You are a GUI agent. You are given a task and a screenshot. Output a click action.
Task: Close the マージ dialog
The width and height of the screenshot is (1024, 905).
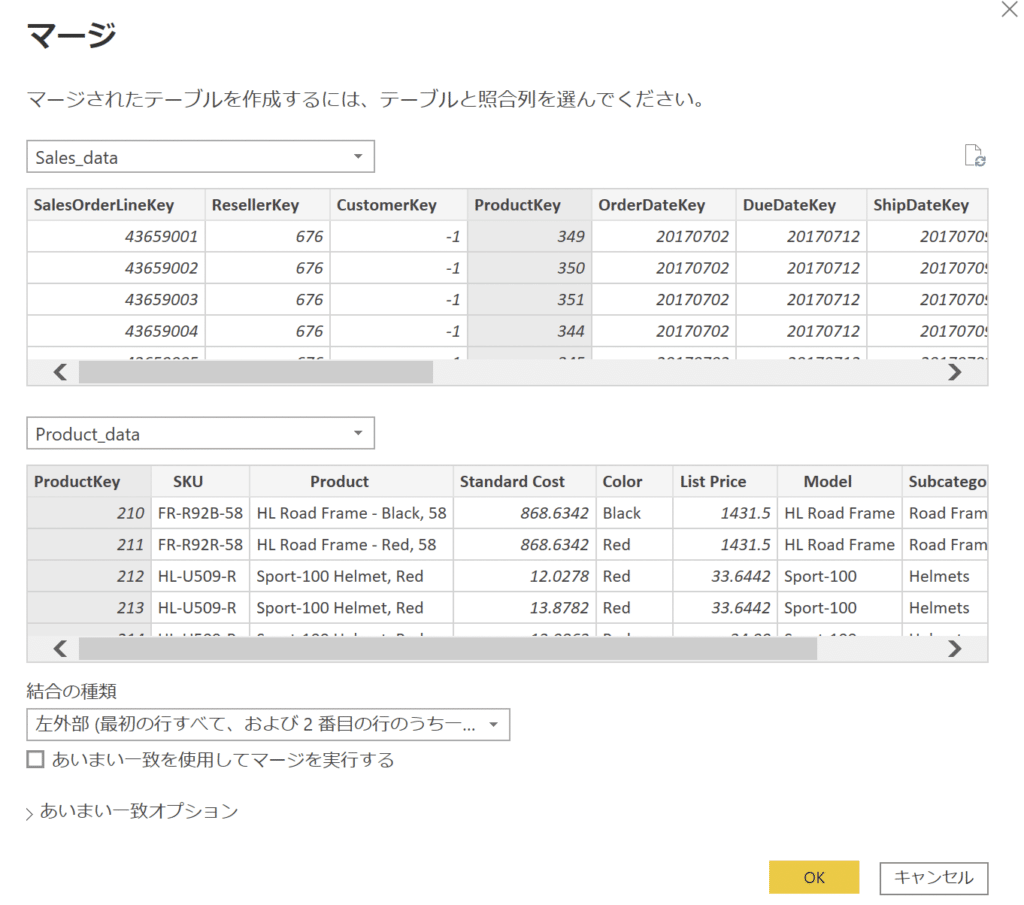[x=1009, y=9]
